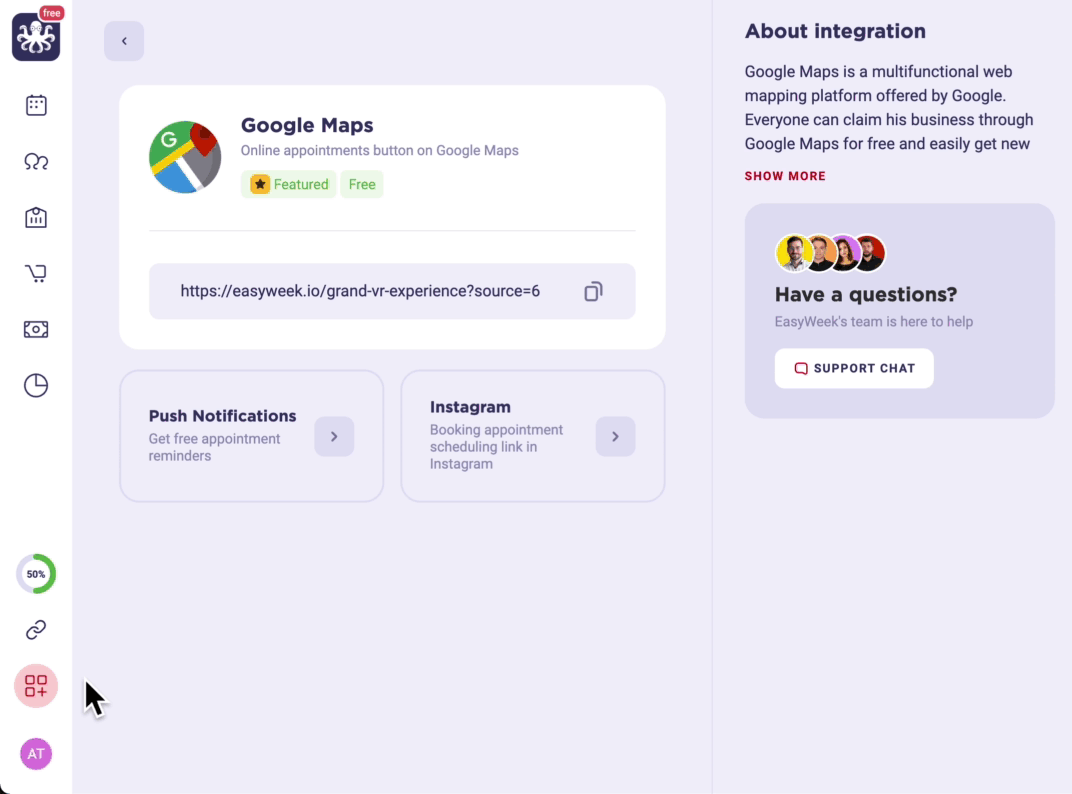Click the 50% setup progress ring
Screen dimensions: 1072x794
click(36, 574)
